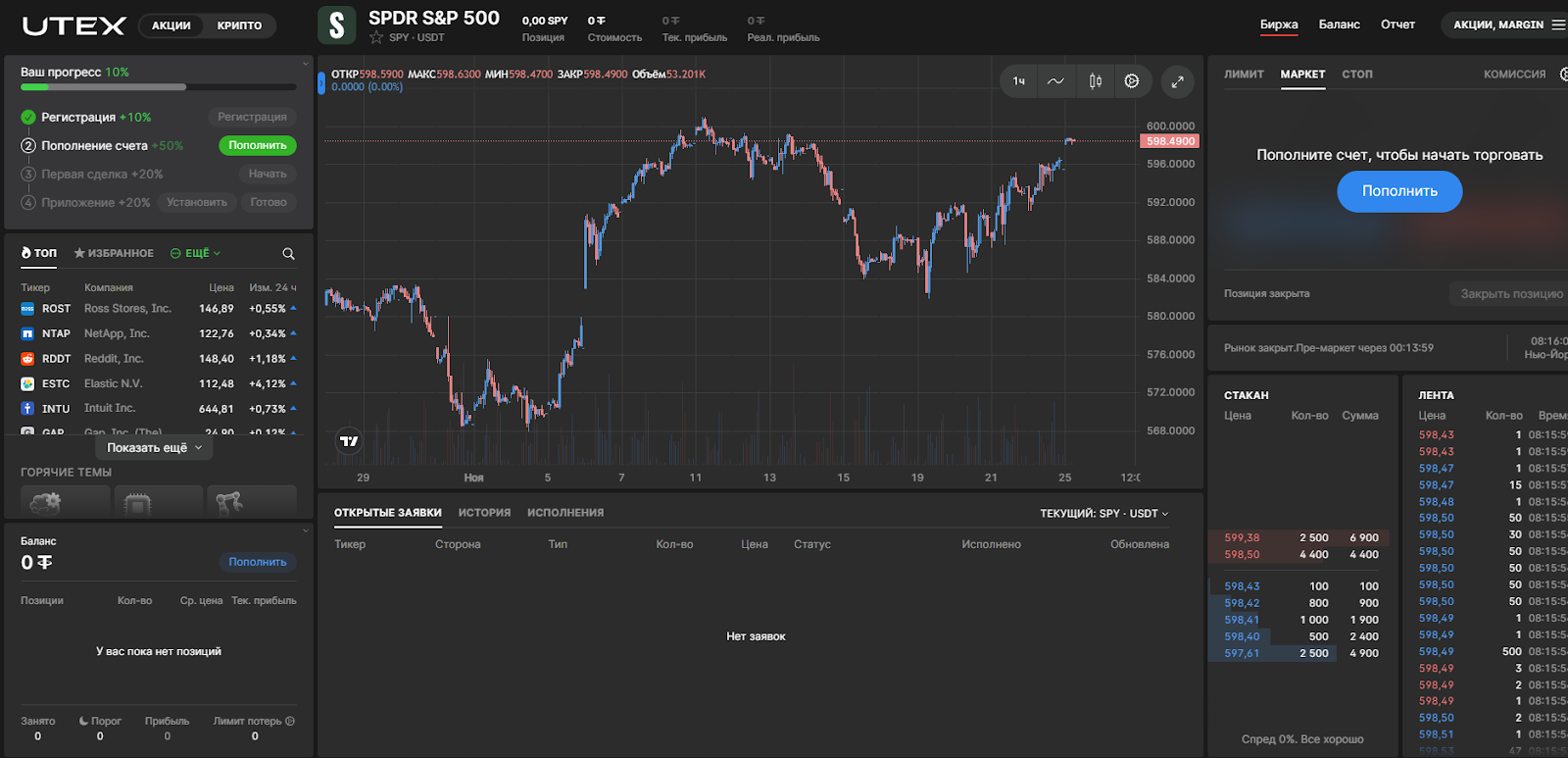Select ask price 599,38 in order book
Image resolution: width=1568 pixels, height=758 pixels.
(x=1242, y=538)
